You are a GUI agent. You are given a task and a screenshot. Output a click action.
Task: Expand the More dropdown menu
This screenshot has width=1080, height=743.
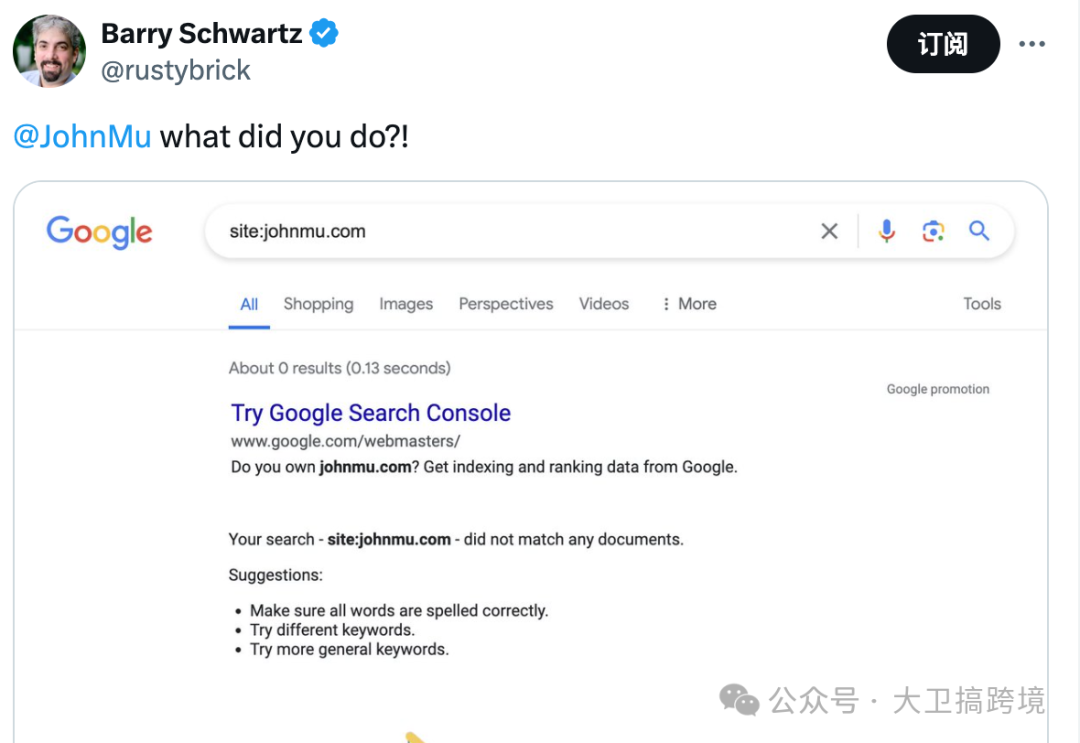689,304
